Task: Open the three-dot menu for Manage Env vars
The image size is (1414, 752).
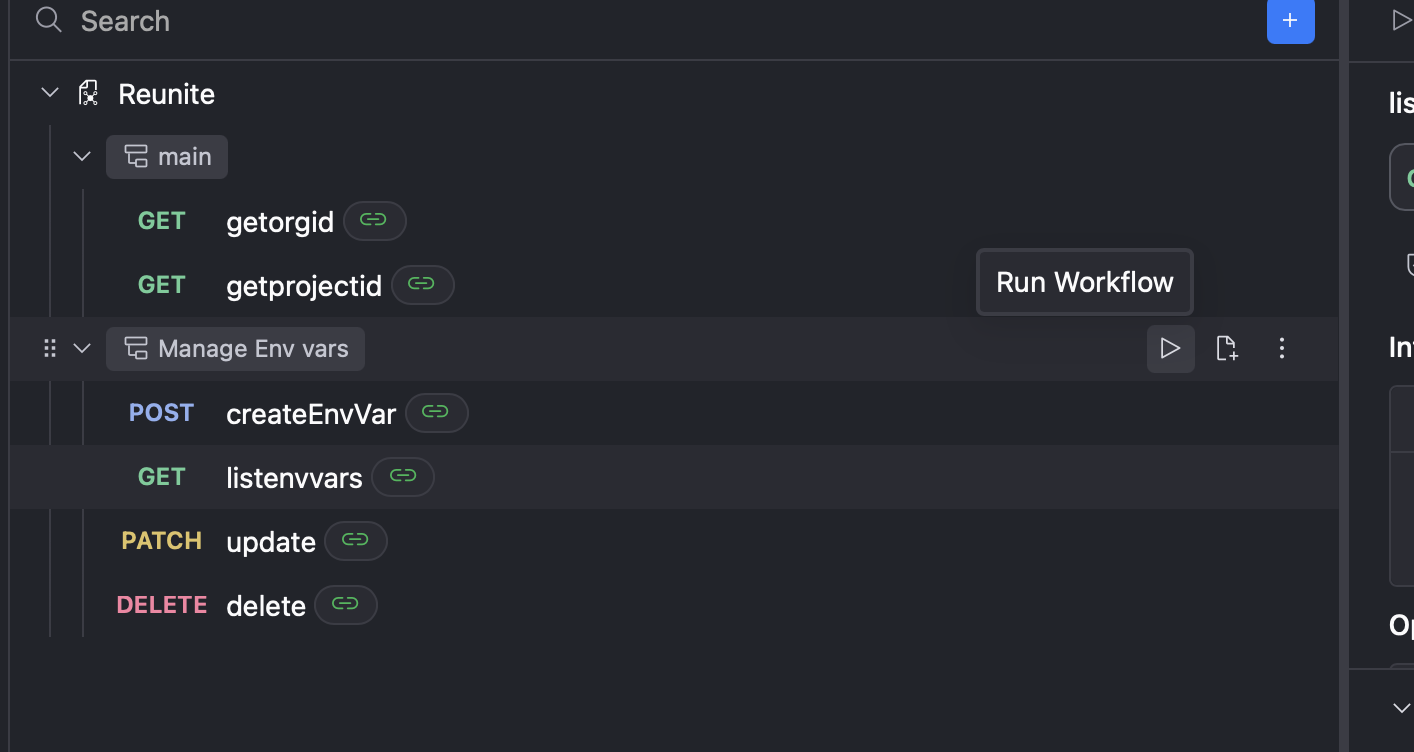Action: click(x=1282, y=349)
